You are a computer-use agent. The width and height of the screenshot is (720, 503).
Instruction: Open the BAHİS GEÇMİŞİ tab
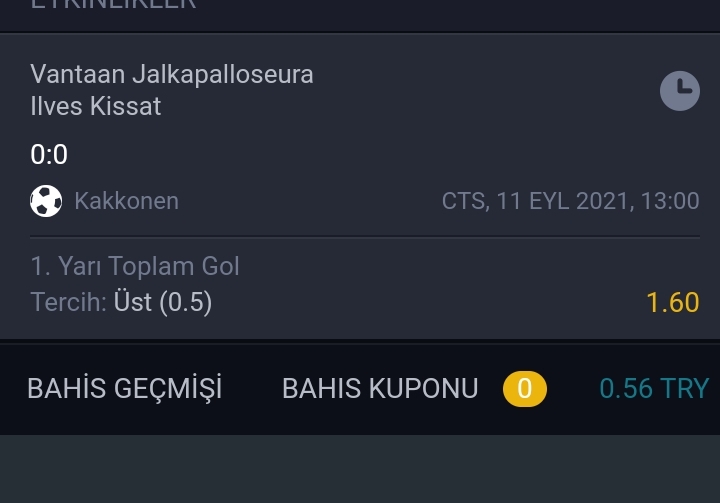[x=124, y=389]
